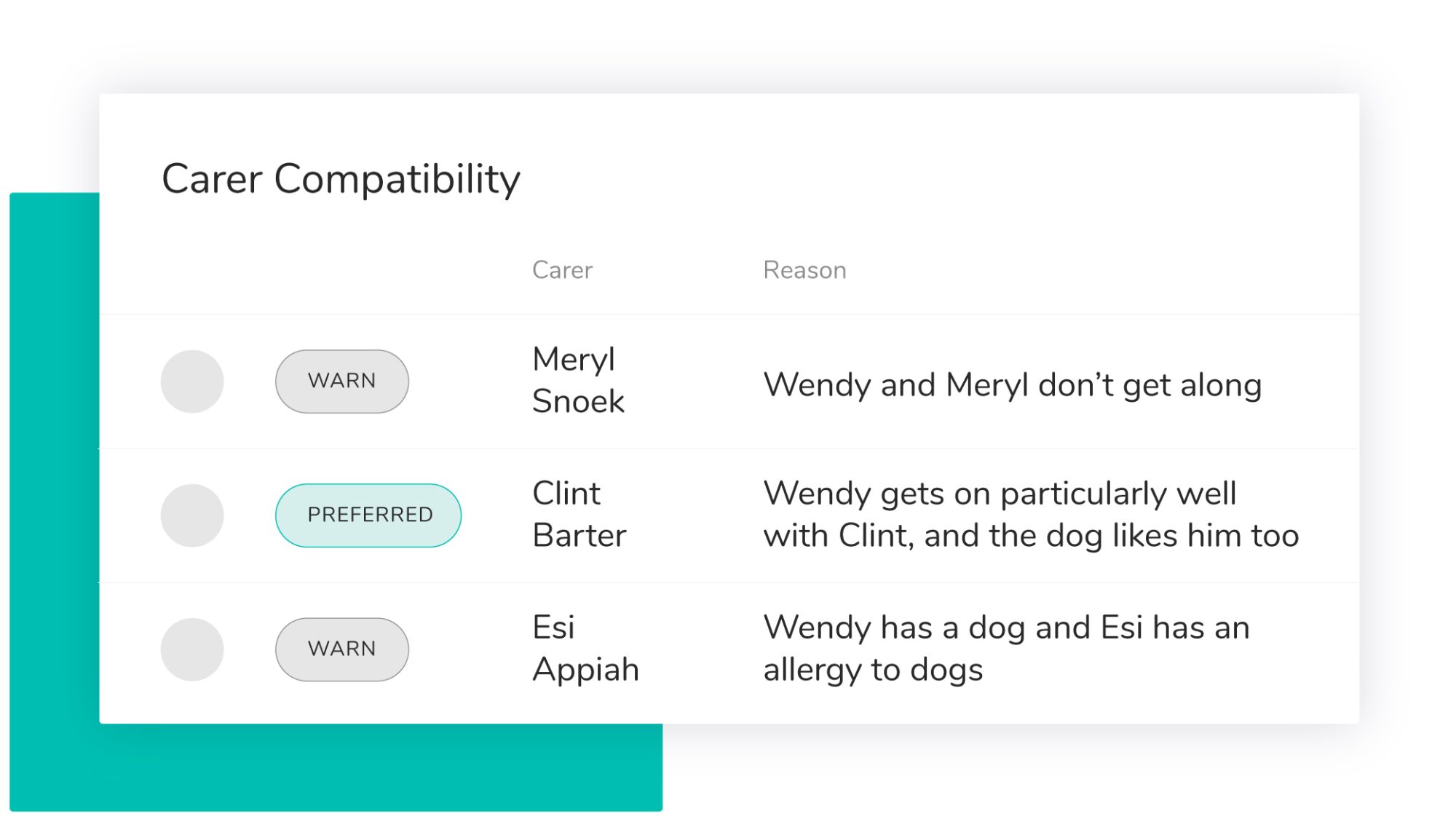The height and width of the screenshot is (819, 1456).
Task: Click the avatar circle beside Esi Appiah
Action: pyautogui.click(x=192, y=649)
